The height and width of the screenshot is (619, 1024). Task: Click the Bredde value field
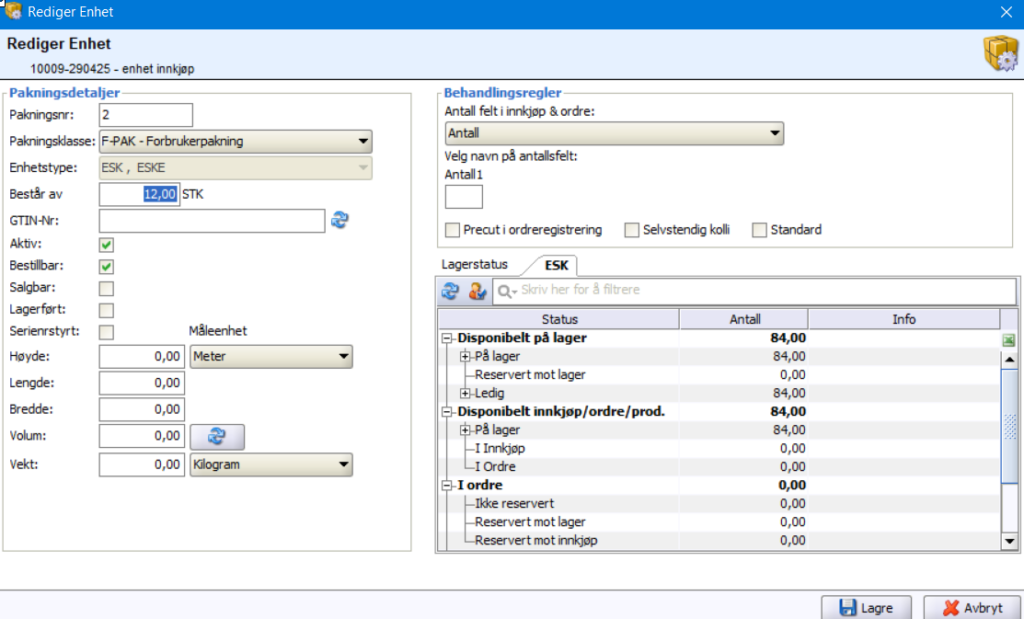pyautogui.click(x=142, y=409)
